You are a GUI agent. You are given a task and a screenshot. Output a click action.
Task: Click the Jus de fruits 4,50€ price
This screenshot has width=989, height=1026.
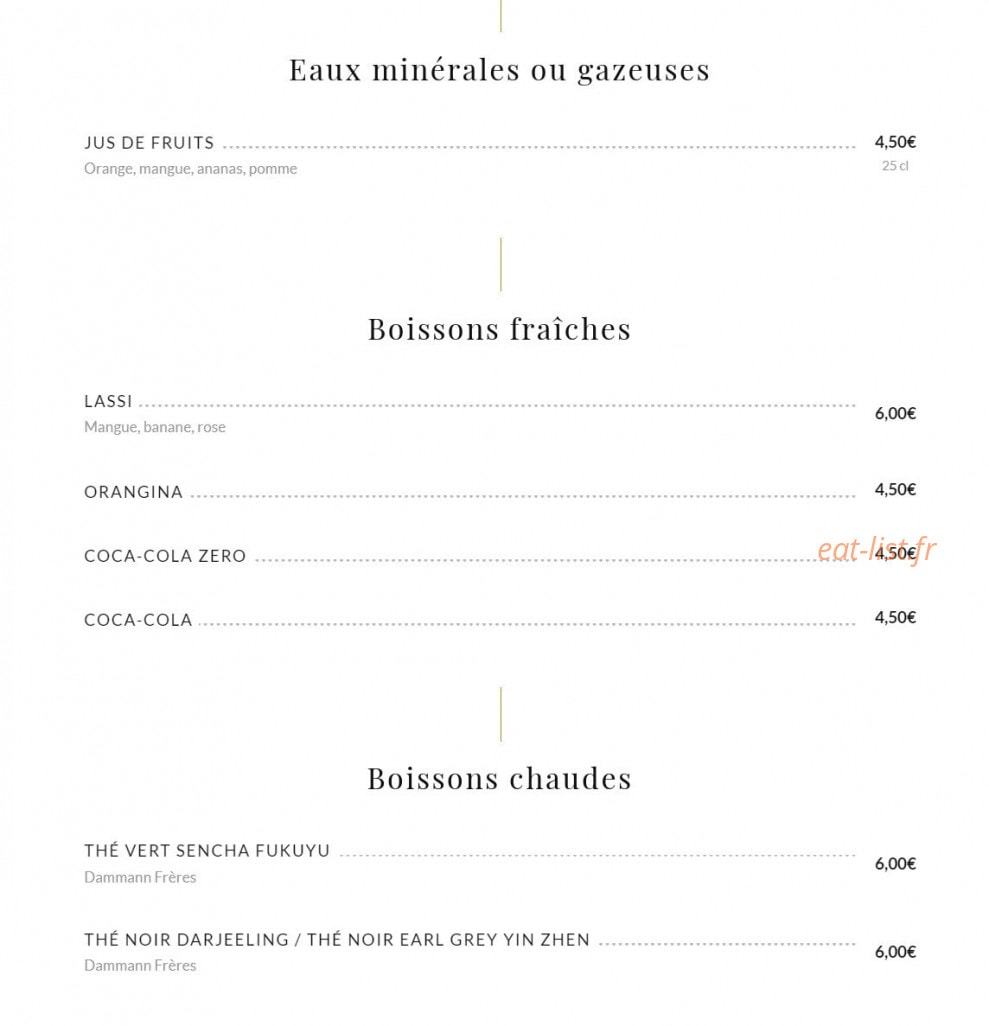(895, 142)
